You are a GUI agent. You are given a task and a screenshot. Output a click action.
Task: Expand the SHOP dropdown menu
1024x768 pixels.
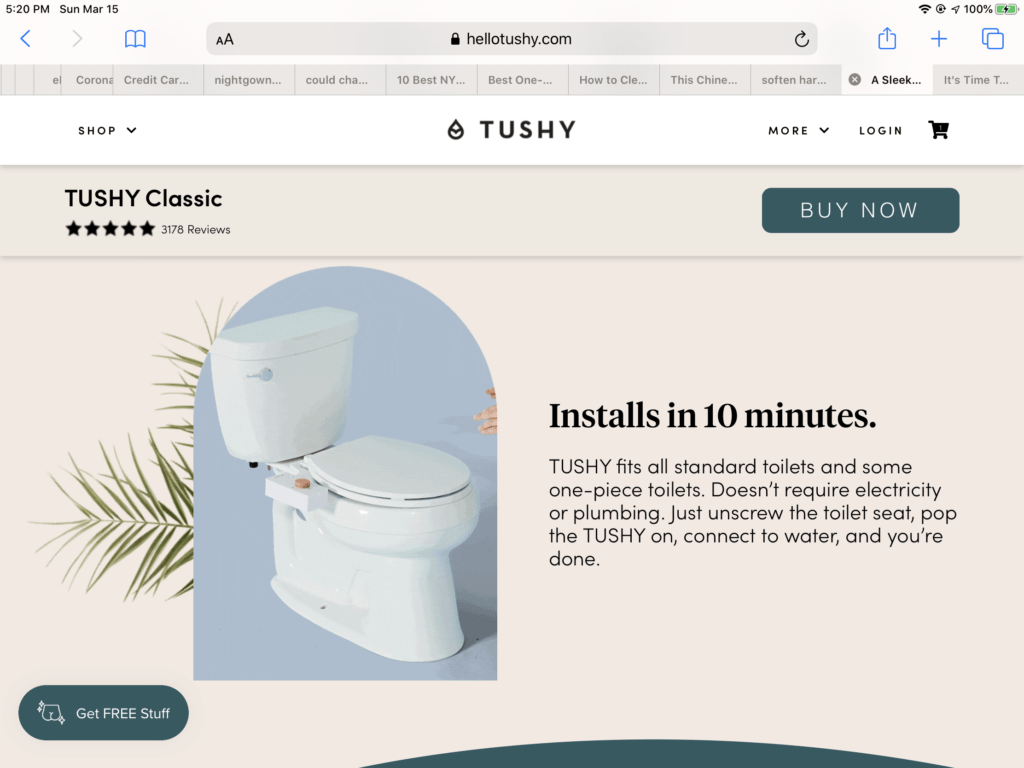click(108, 131)
